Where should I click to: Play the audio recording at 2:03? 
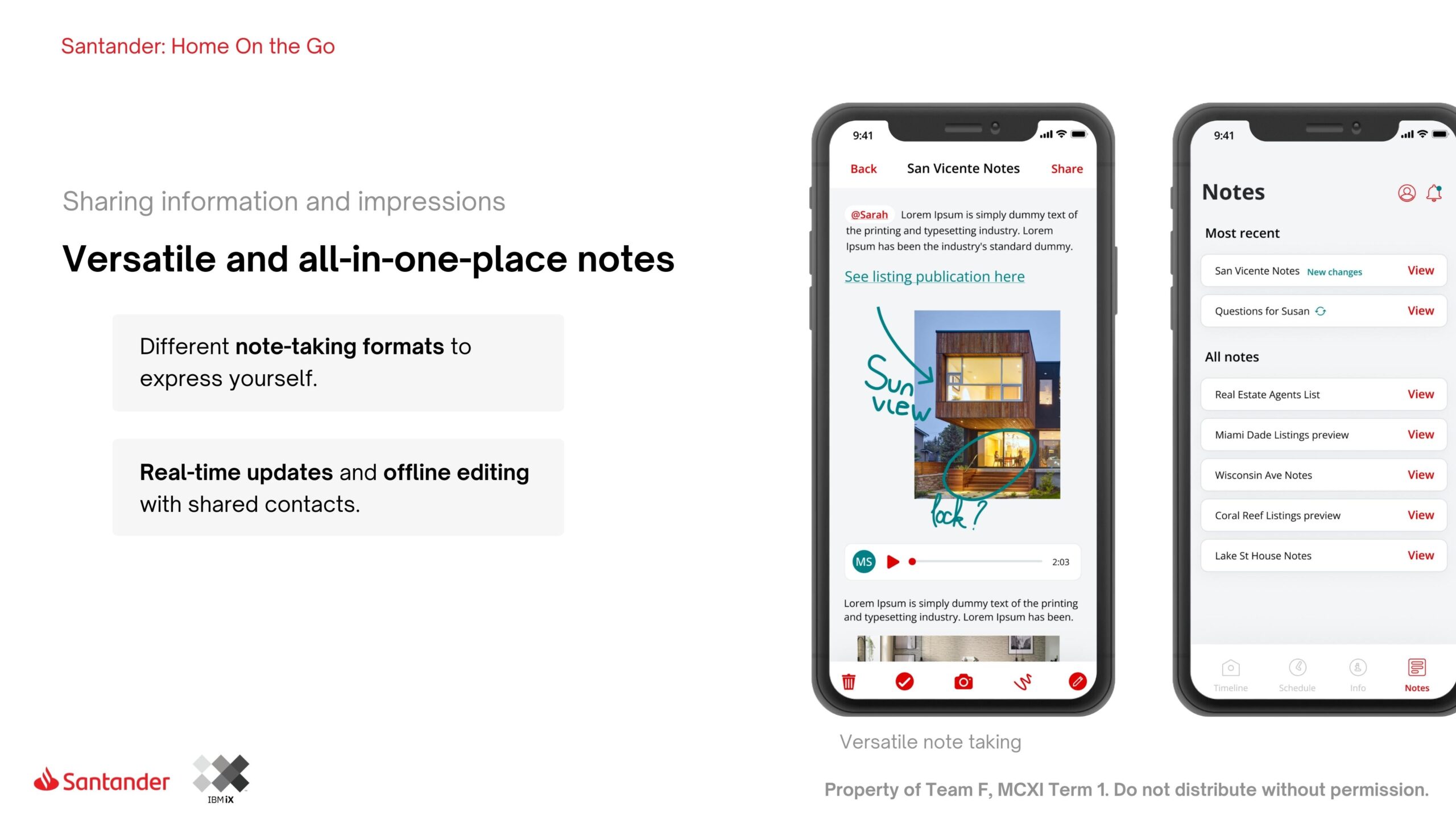click(x=892, y=560)
